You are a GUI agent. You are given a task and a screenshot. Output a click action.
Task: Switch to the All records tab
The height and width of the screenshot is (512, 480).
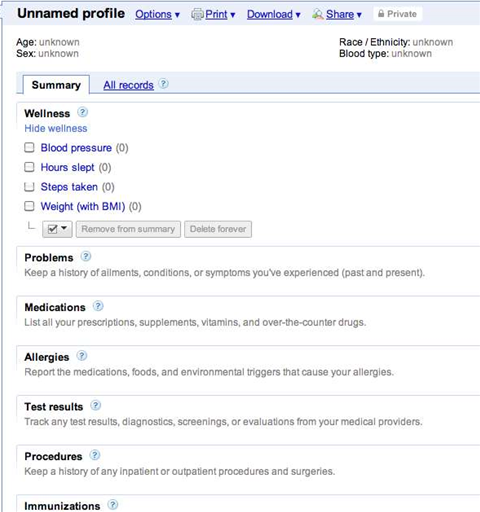click(128, 85)
